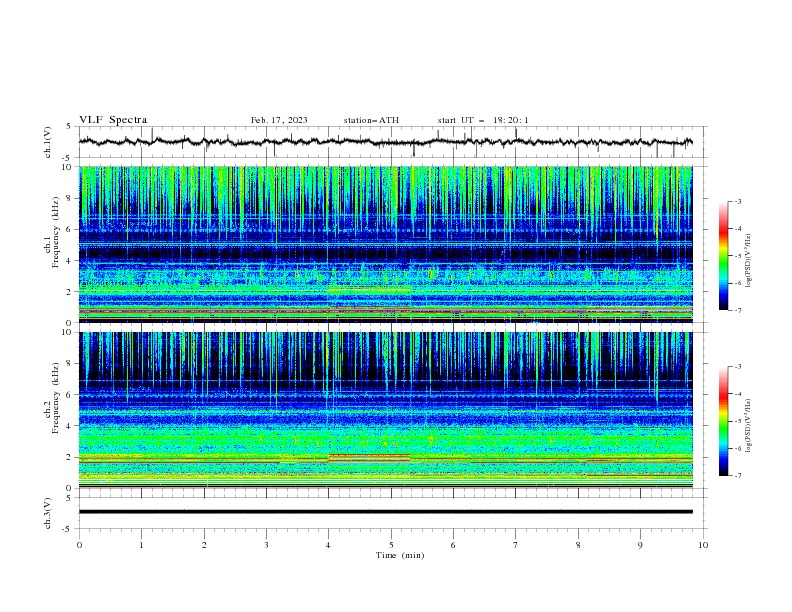The height and width of the screenshot is (612, 792).
Task: Click the "ch.3(V)" waveform axis label
Action: pyautogui.click(x=48, y=513)
